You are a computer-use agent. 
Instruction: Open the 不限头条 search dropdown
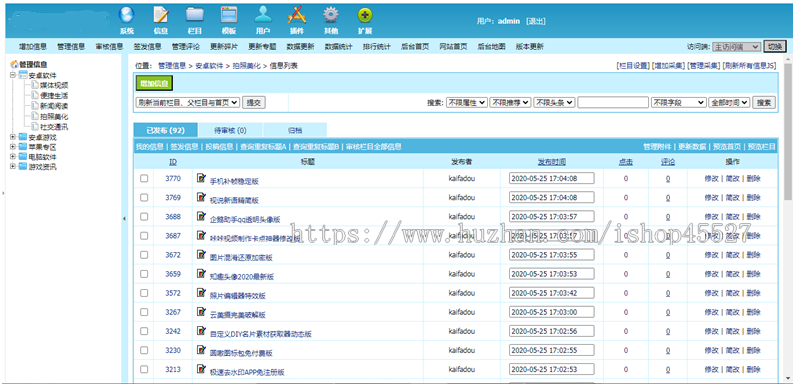554,102
